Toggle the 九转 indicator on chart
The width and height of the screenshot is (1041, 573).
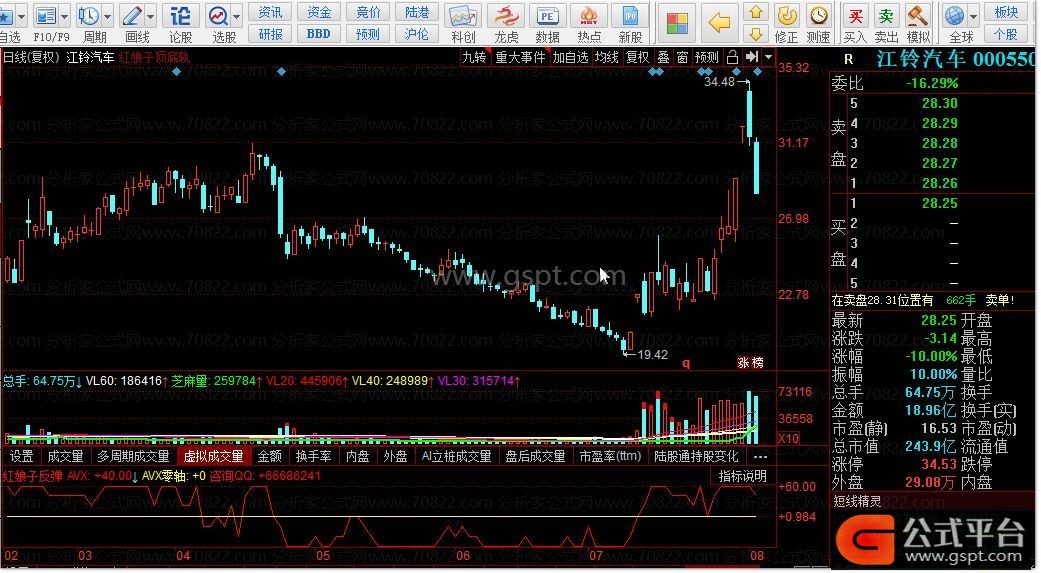click(x=475, y=57)
